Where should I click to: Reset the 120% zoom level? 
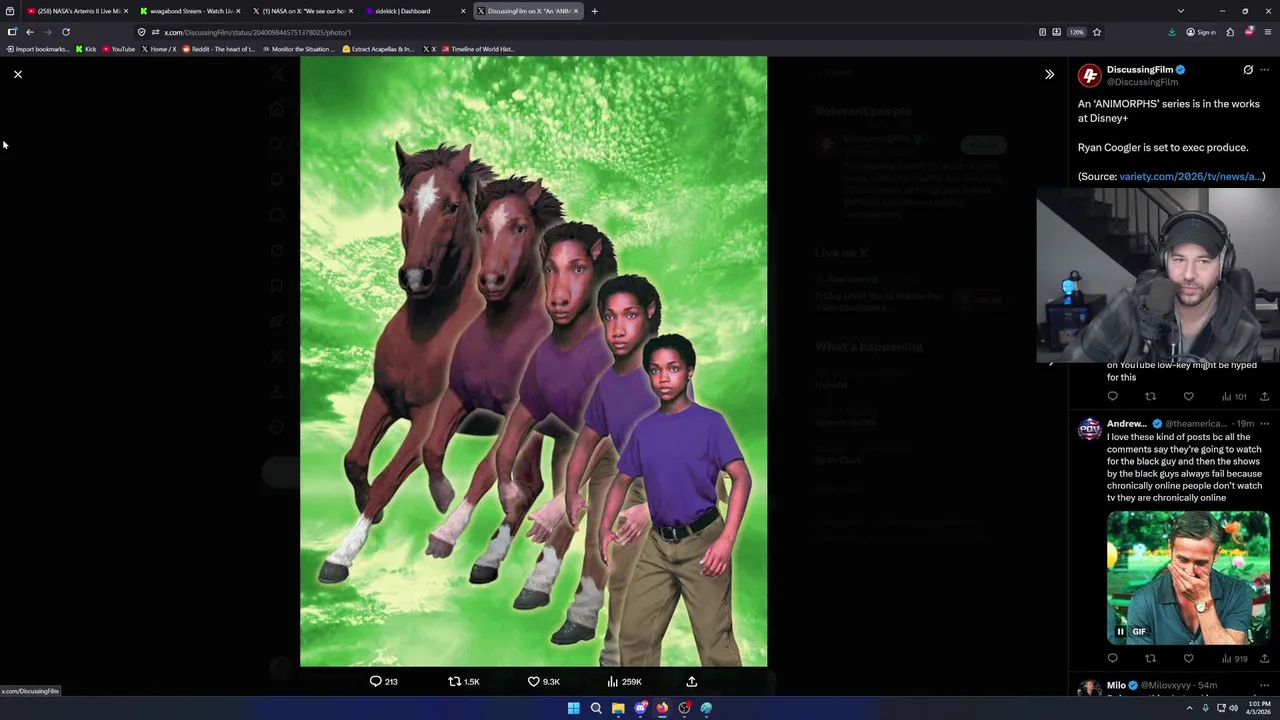point(1076,32)
